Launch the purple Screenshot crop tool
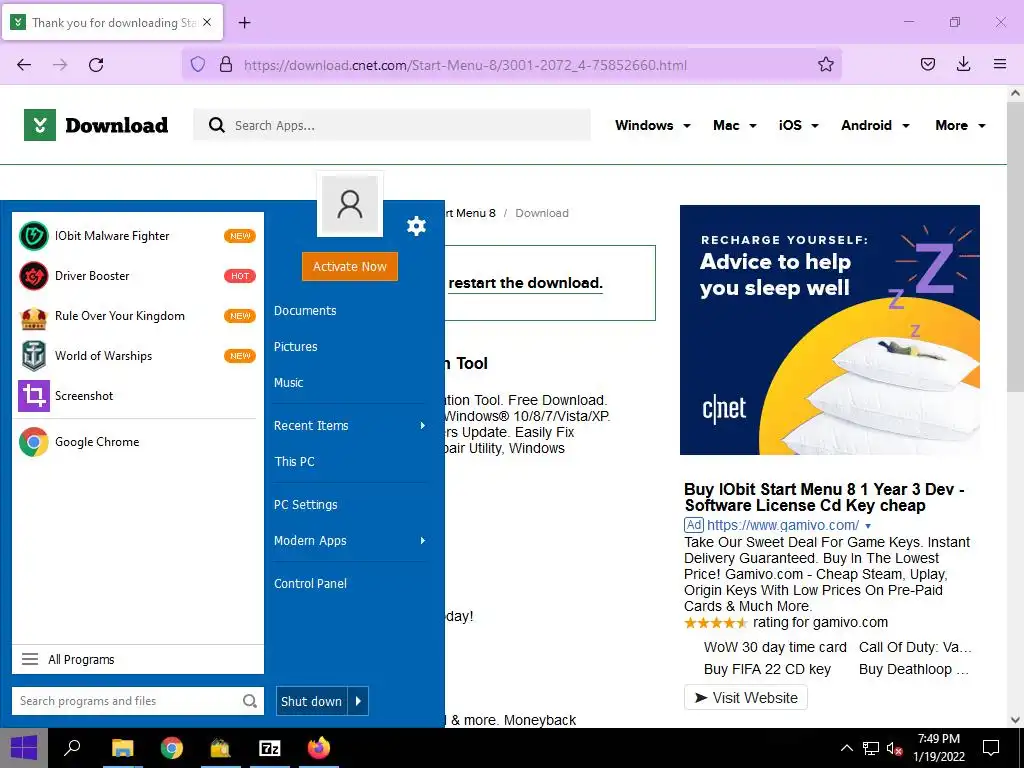1024x768 pixels. coord(33,396)
